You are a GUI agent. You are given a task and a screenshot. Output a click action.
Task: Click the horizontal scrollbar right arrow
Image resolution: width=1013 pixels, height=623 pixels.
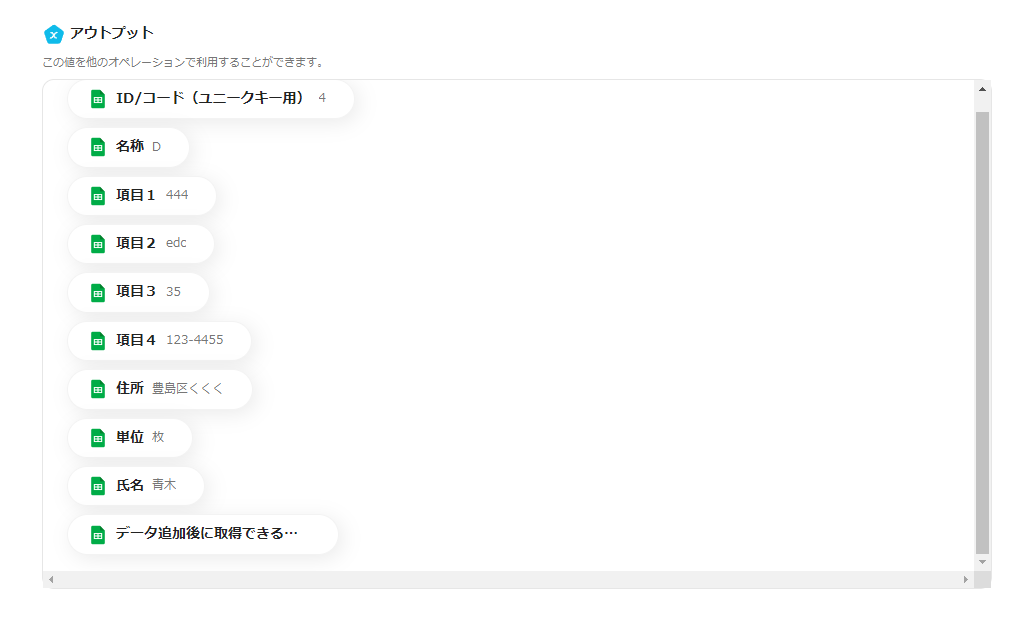[966, 579]
